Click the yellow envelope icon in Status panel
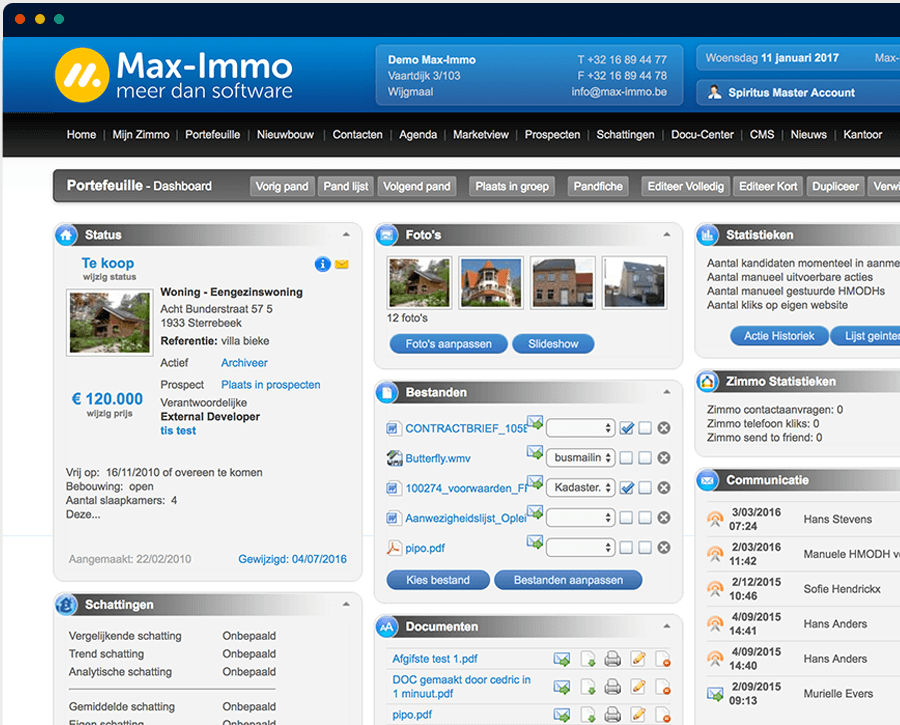Screen dimensions: 900x725 (x=342, y=264)
